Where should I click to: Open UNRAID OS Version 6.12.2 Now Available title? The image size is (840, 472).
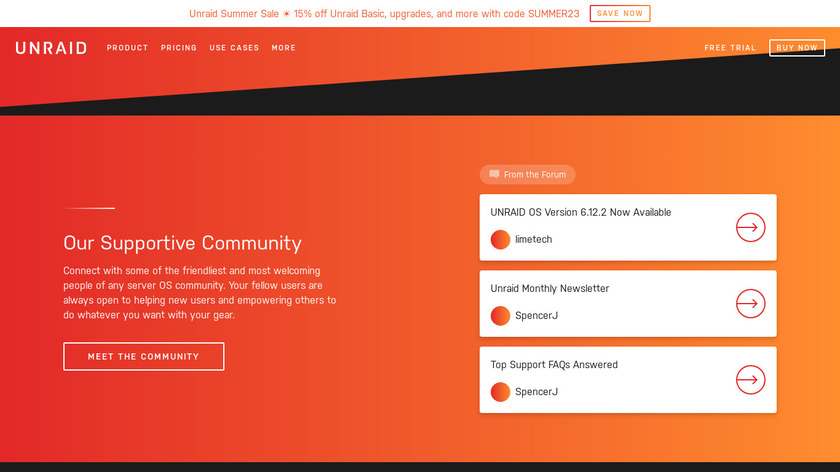(x=581, y=212)
